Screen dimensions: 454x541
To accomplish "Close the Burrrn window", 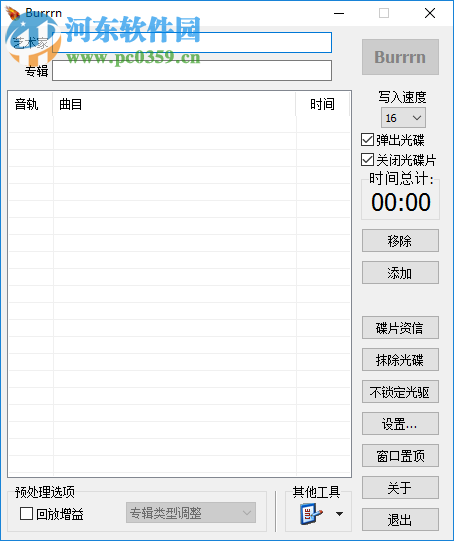I will pyautogui.click(x=430, y=13).
